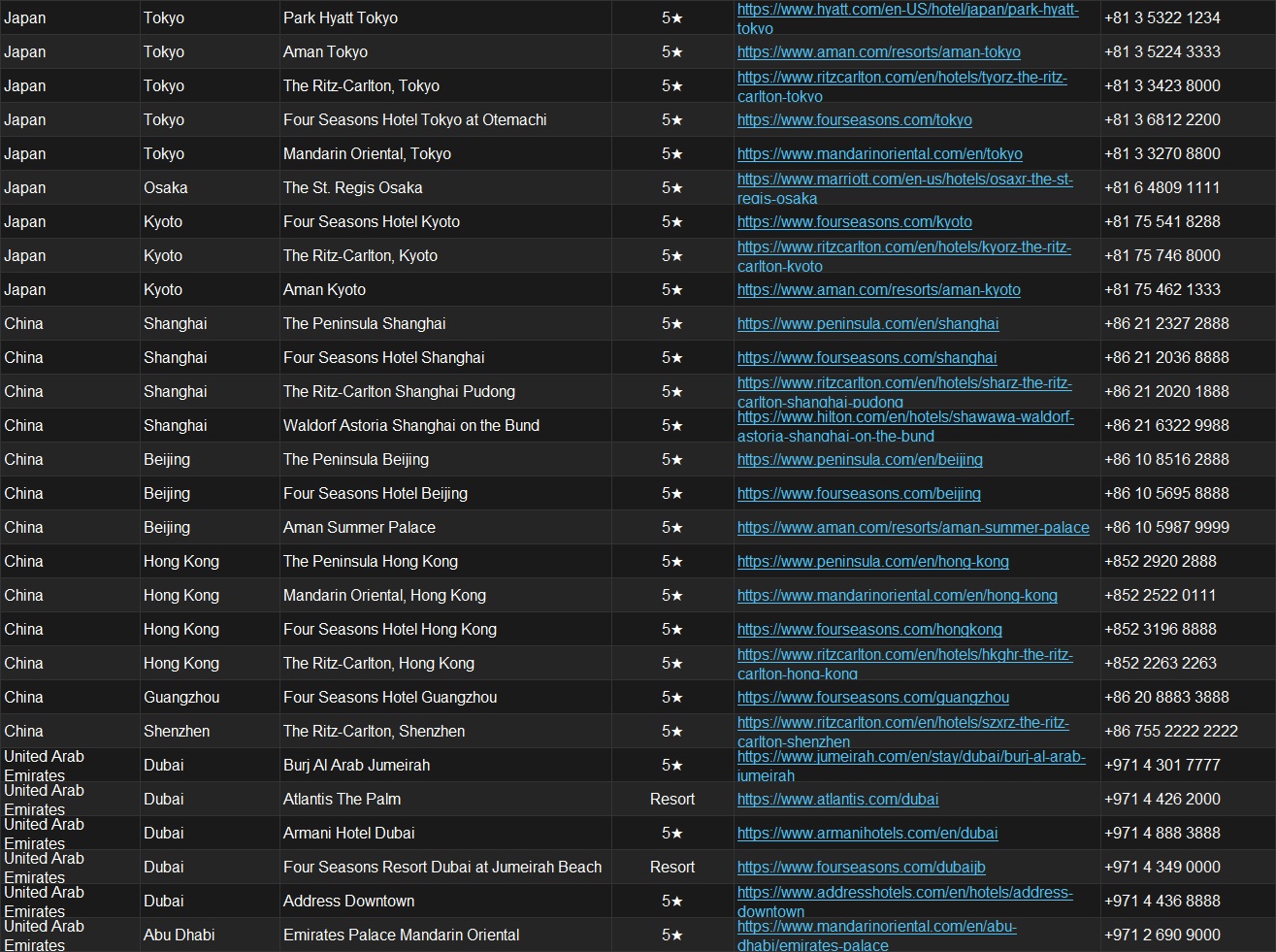This screenshot has width=1276, height=952.
Task: Click the Guangzhou city cell
Action: [210, 698]
